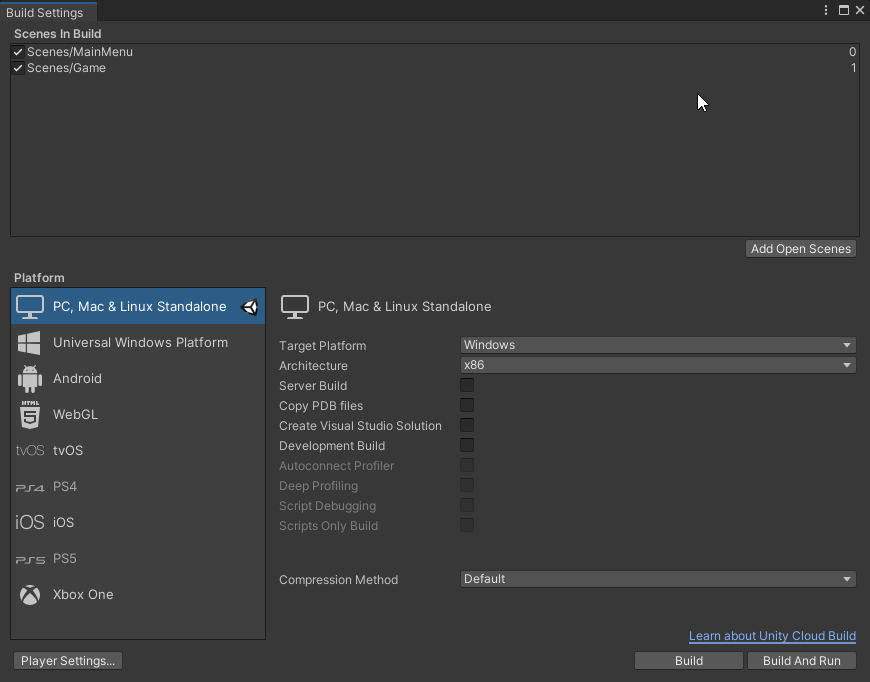Viewport: 870px width, 682px height.
Task: Toggle the Autoconnect Profiler checkbox
Action: pyautogui.click(x=467, y=465)
